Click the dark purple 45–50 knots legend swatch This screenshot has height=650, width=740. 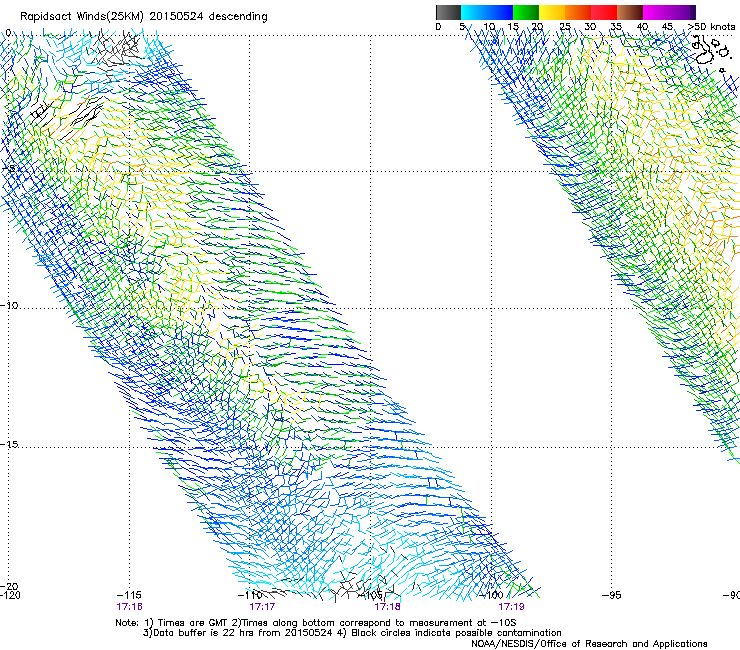click(x=682, y=12)
